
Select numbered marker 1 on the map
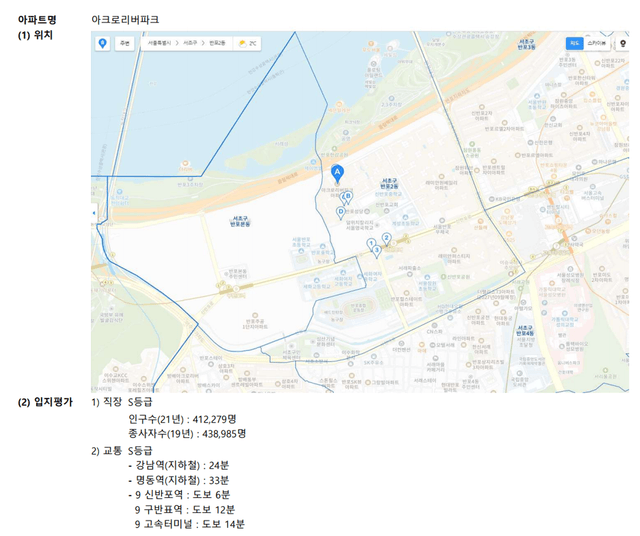(x=371, y=244)
